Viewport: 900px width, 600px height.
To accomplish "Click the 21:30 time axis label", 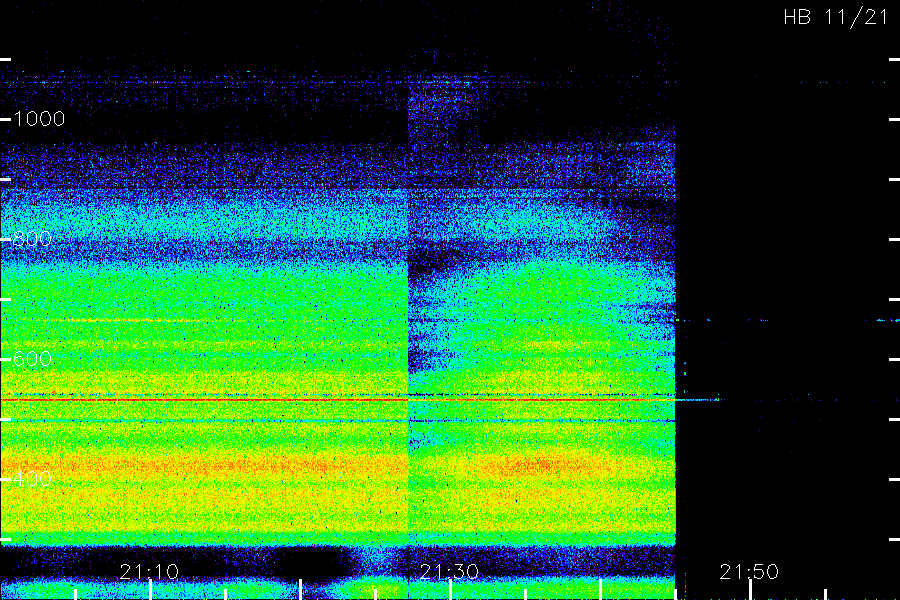I will 449,571.
